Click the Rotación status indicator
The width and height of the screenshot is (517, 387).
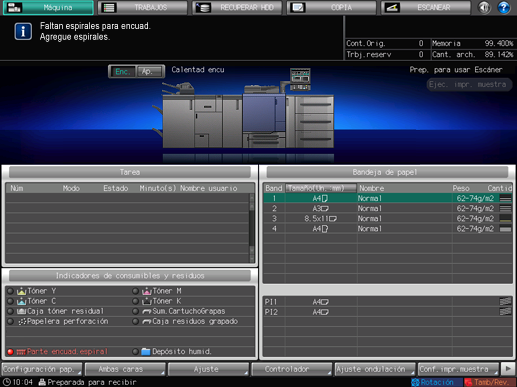click(436, 382)
